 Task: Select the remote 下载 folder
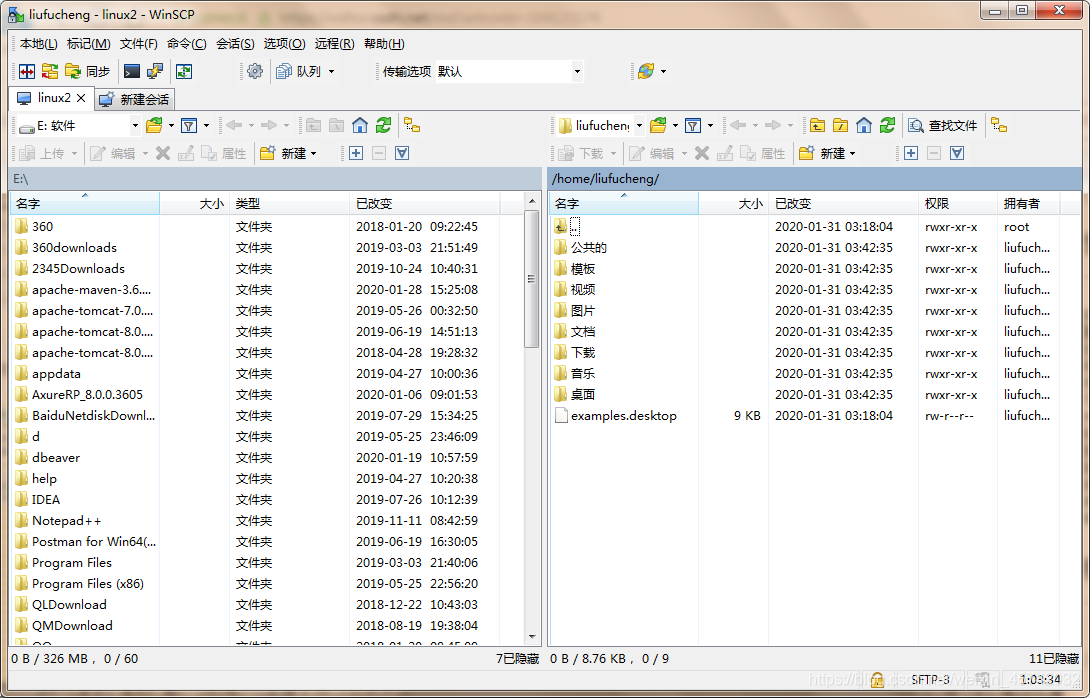[x=575, y=352]
